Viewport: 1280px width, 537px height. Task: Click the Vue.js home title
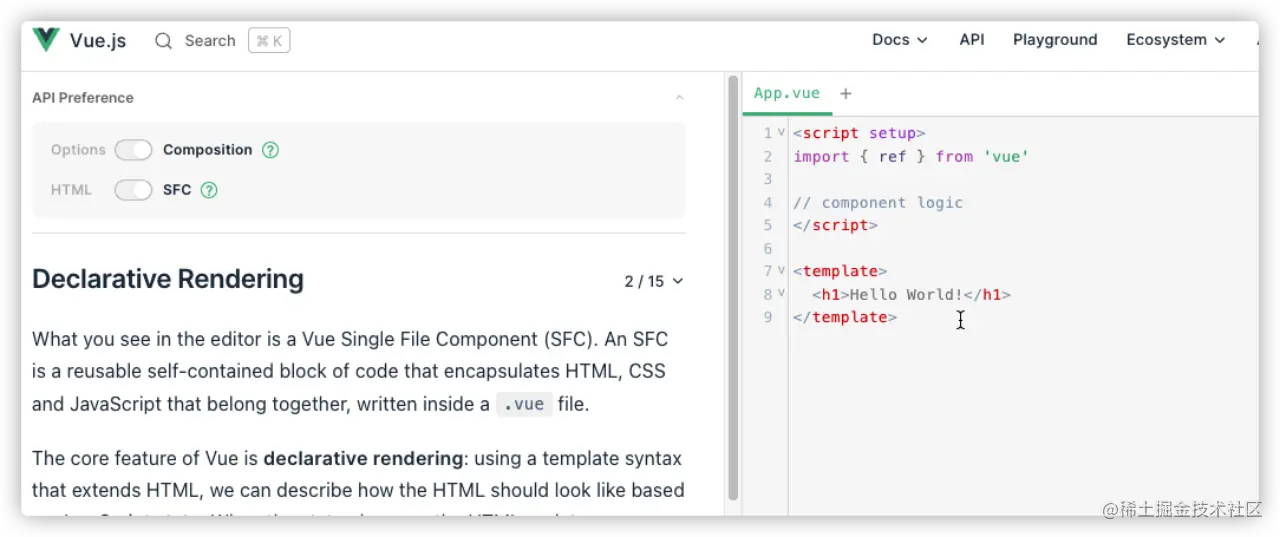point(98,41)
